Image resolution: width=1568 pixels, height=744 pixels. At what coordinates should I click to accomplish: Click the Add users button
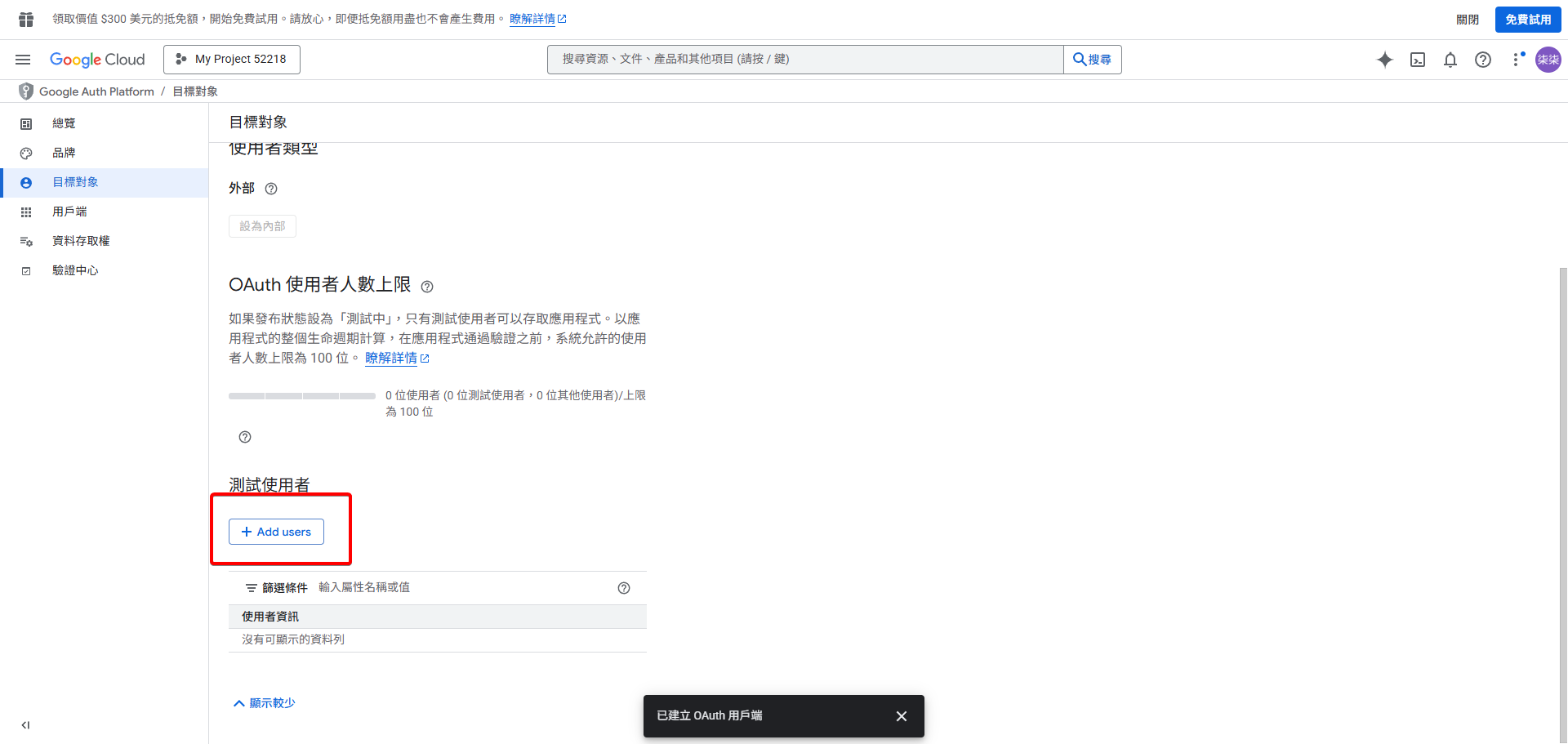click(276, 531)
